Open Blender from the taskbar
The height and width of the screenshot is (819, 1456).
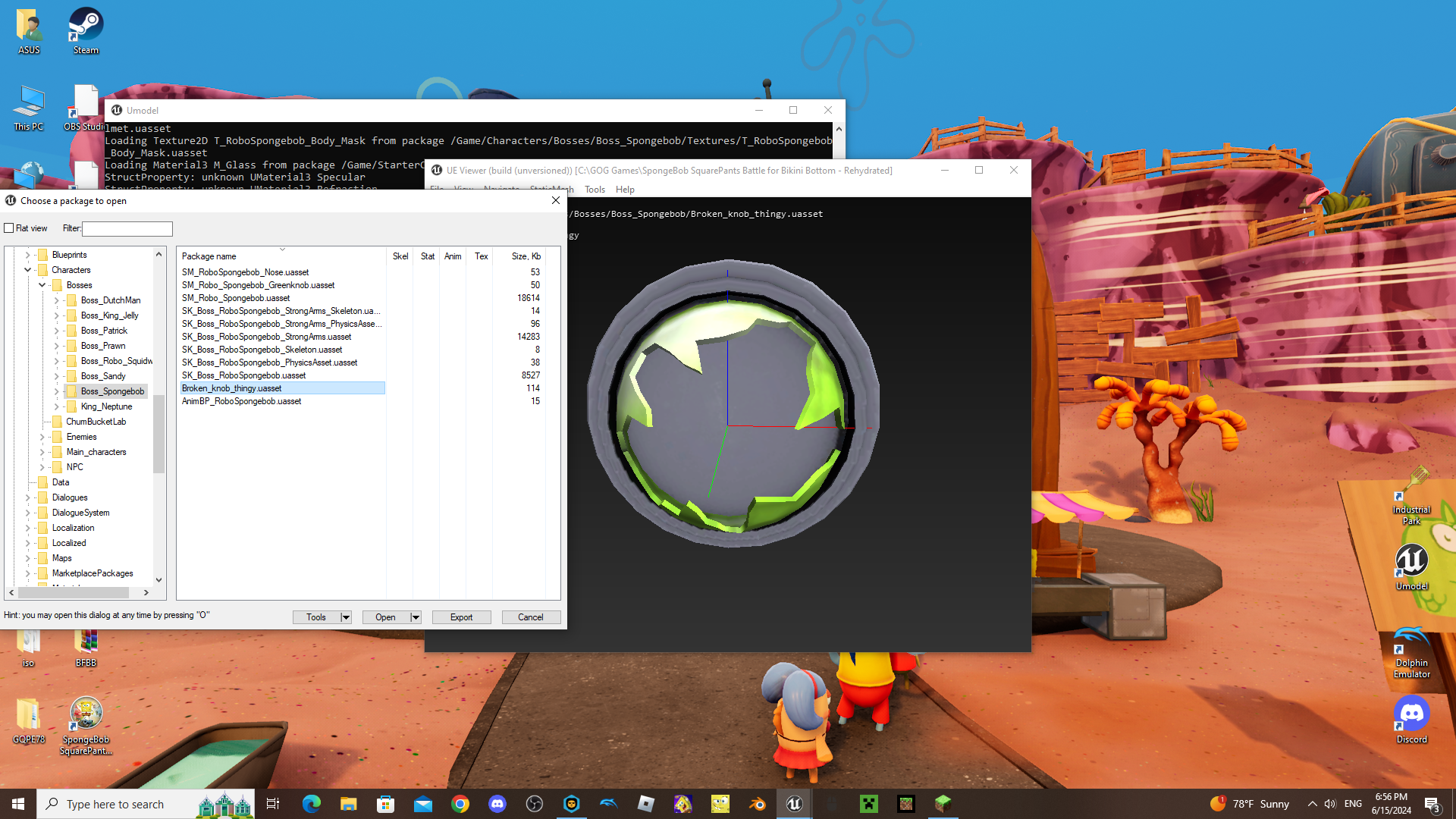(x=757, y=804)
